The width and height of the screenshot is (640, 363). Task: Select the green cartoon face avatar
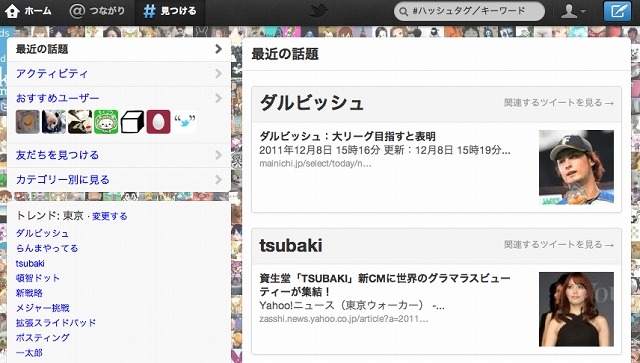coord(106,122)
